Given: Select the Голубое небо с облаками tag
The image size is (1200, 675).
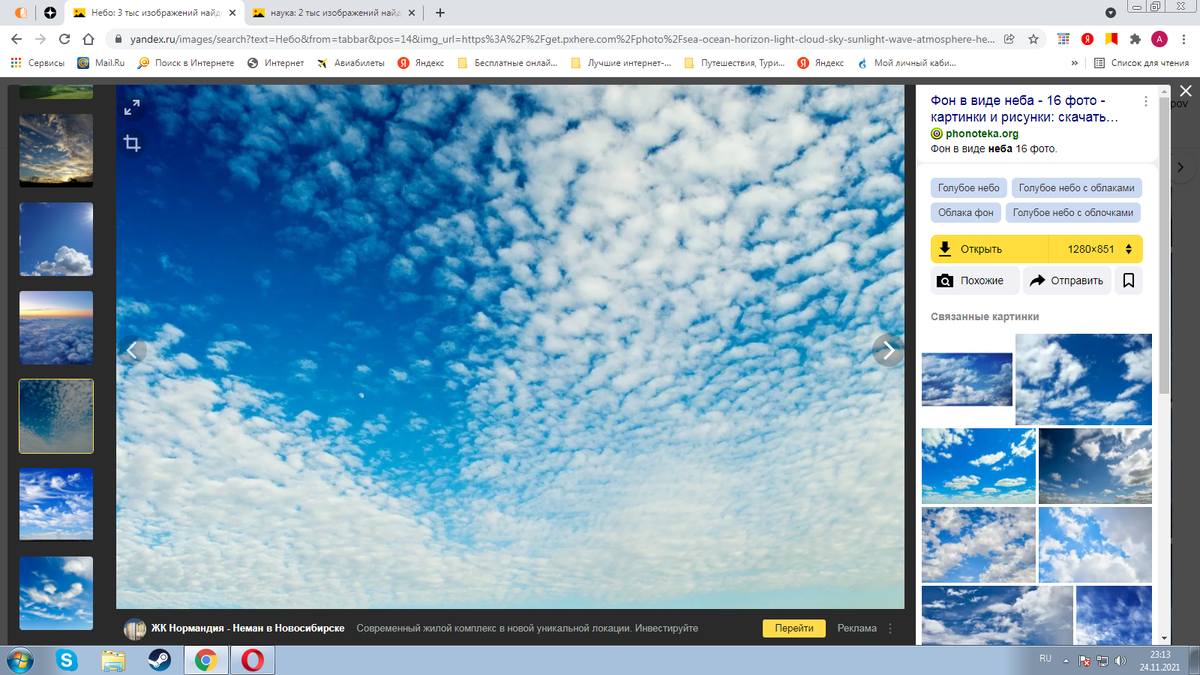Looking at the screenshot, I should pyautogui.click(x=1077, y=188).
